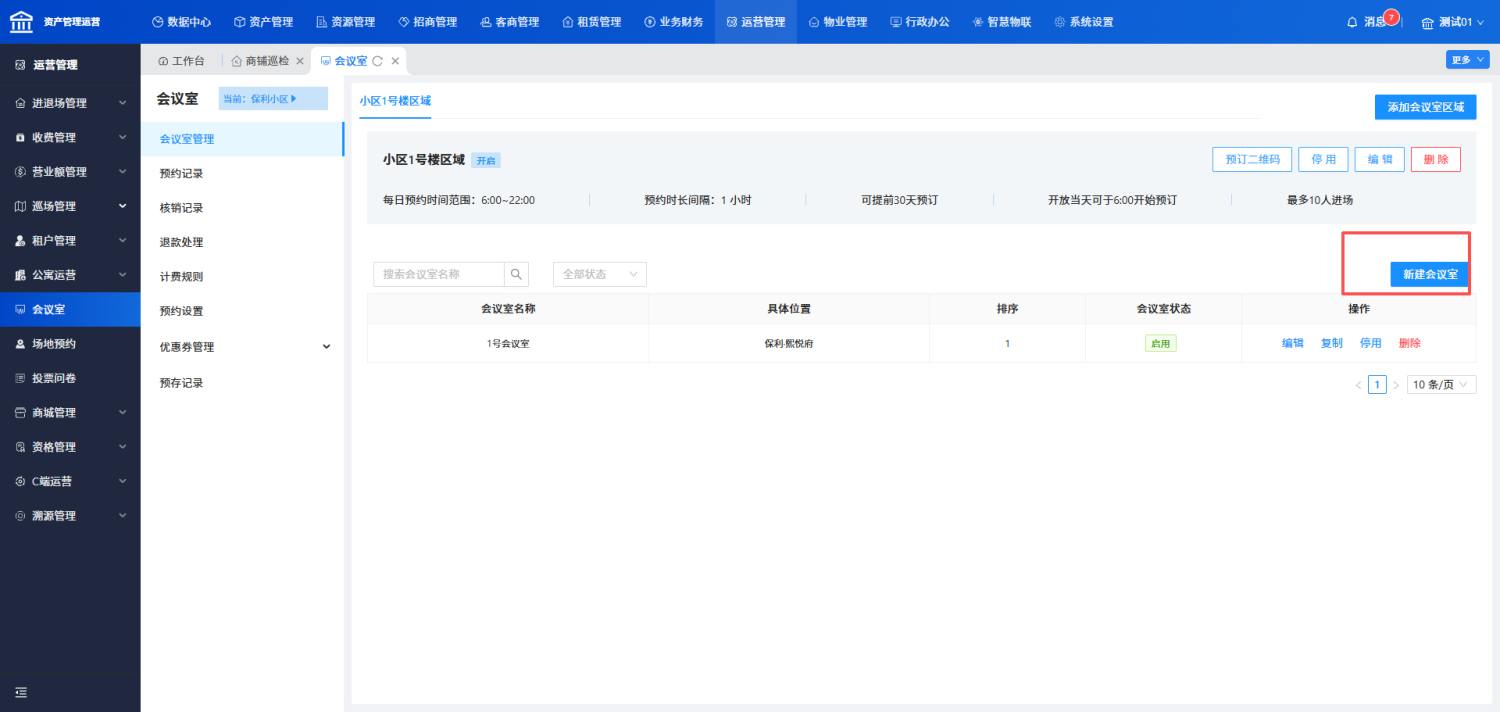Expand 商城管理 in sidebar

[70, 413]
